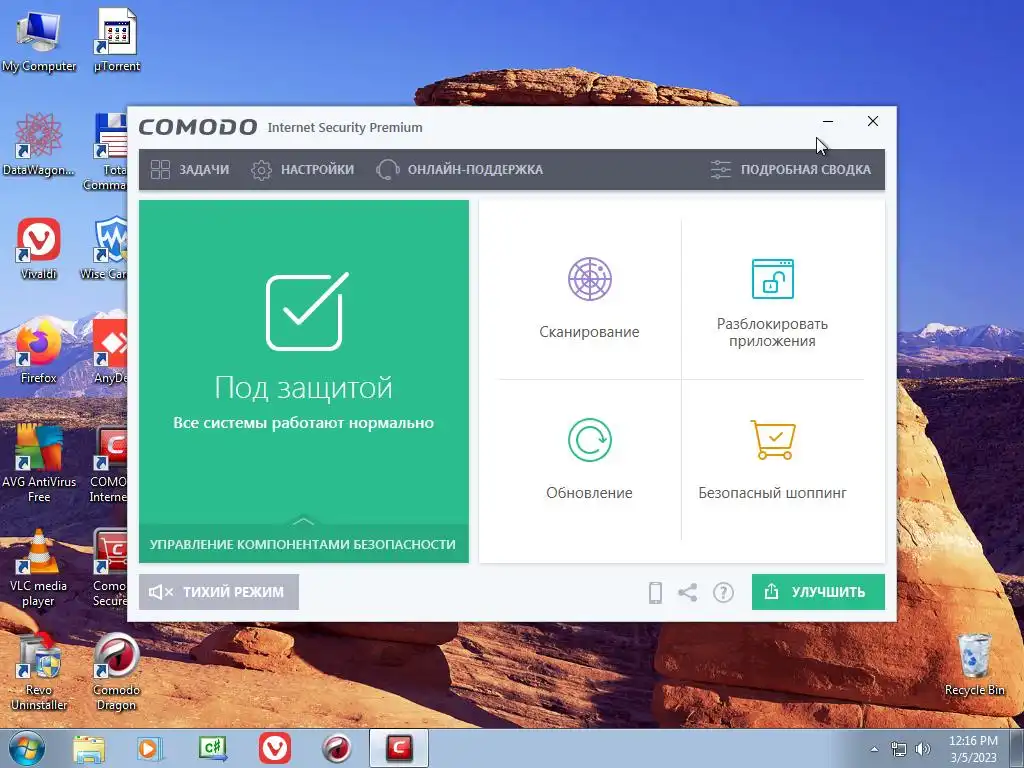
Task: Select the Recycle Bin icon
Action: click(974, 665)
